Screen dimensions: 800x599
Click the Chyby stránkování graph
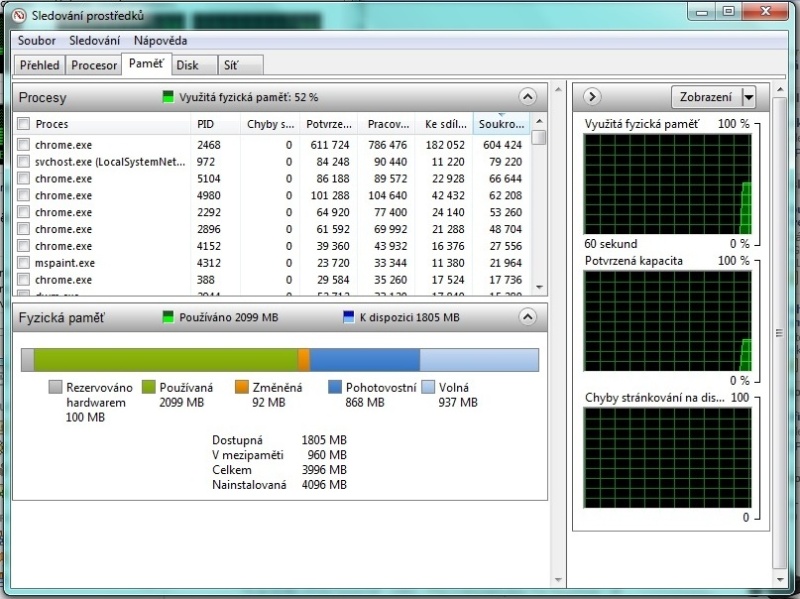tap(667, 458)
